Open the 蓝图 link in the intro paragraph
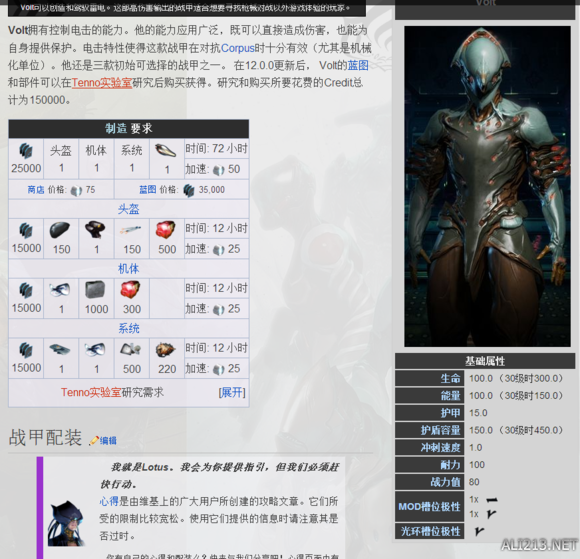The width and height of the screenshot is (580, 559). click(x=358, y=65)
